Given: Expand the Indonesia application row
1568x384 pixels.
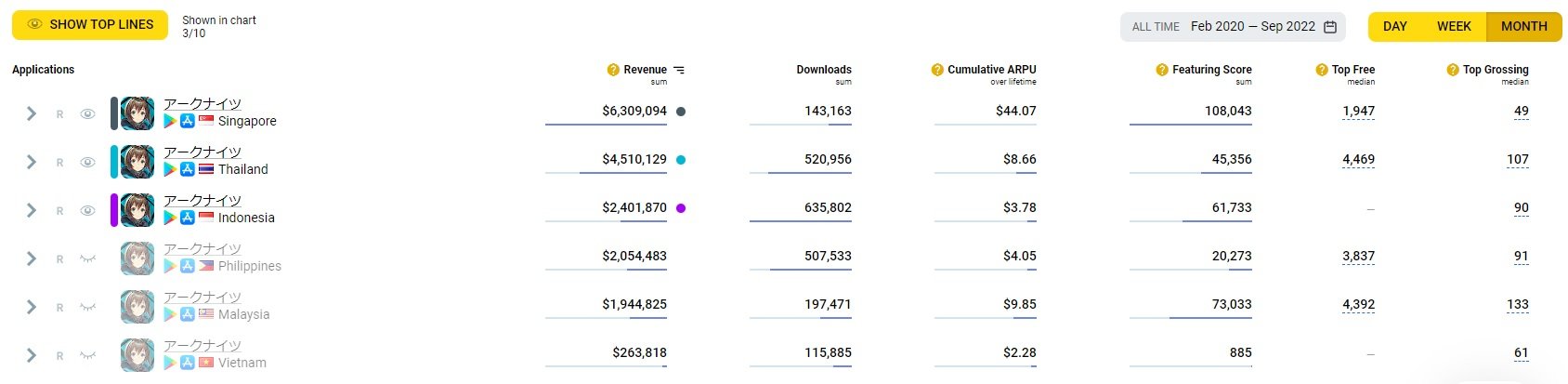Looking at the screenshot, I should 32,210.
